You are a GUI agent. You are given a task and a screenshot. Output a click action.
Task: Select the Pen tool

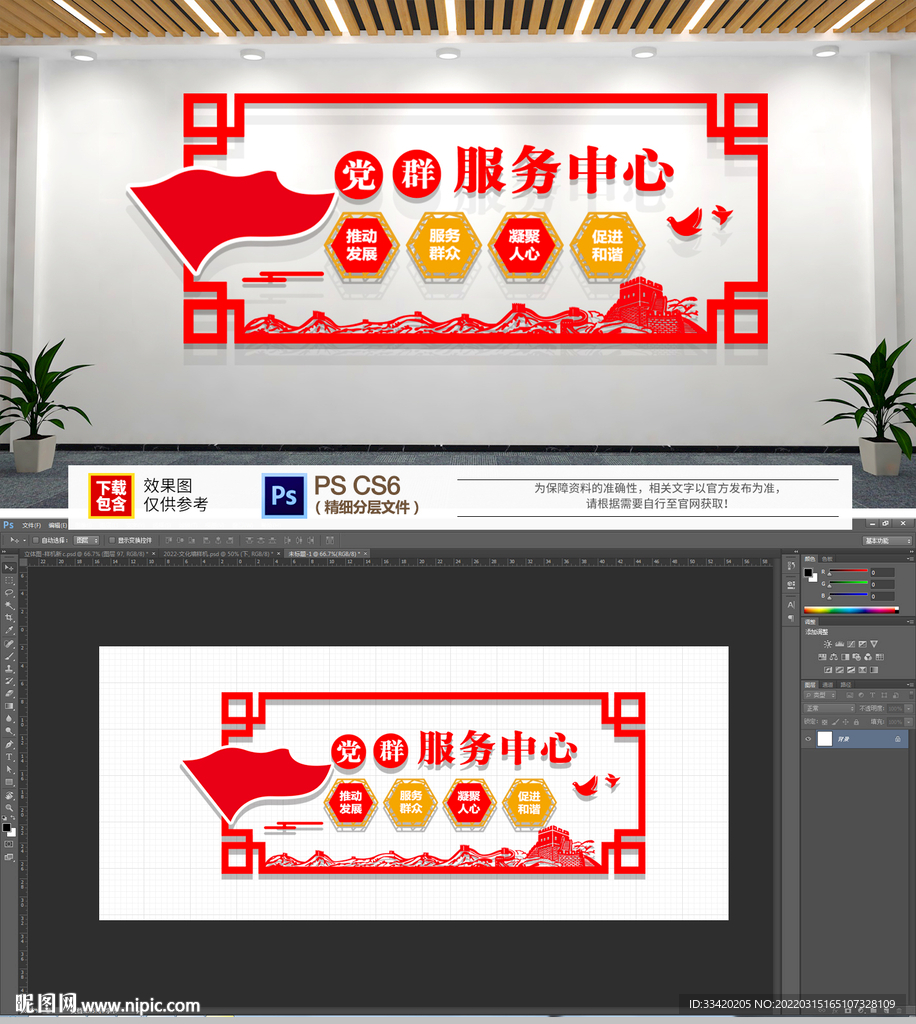click(x=9, y=744)
